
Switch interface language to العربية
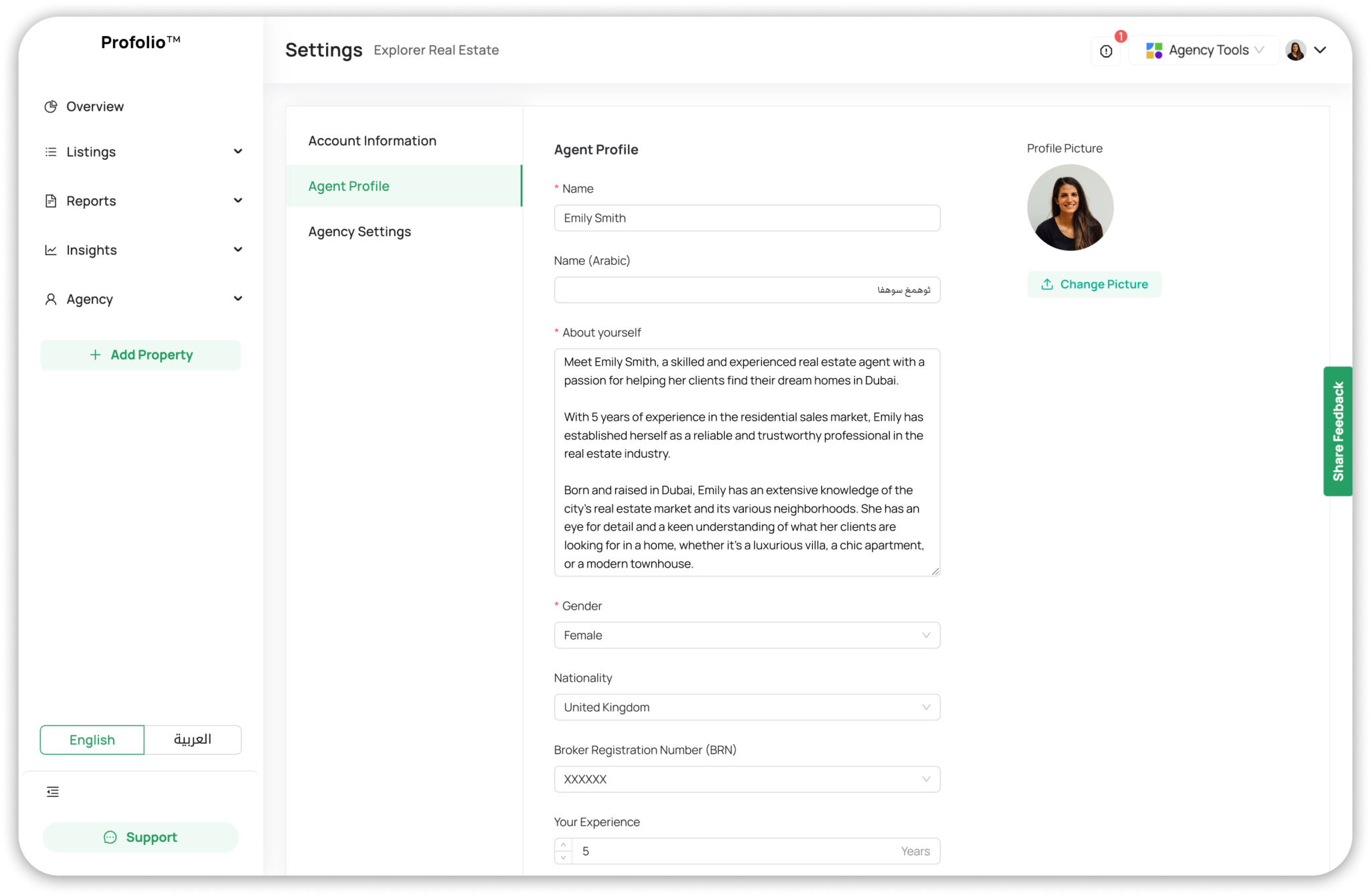pyautogui.click(x=193, y=739)
